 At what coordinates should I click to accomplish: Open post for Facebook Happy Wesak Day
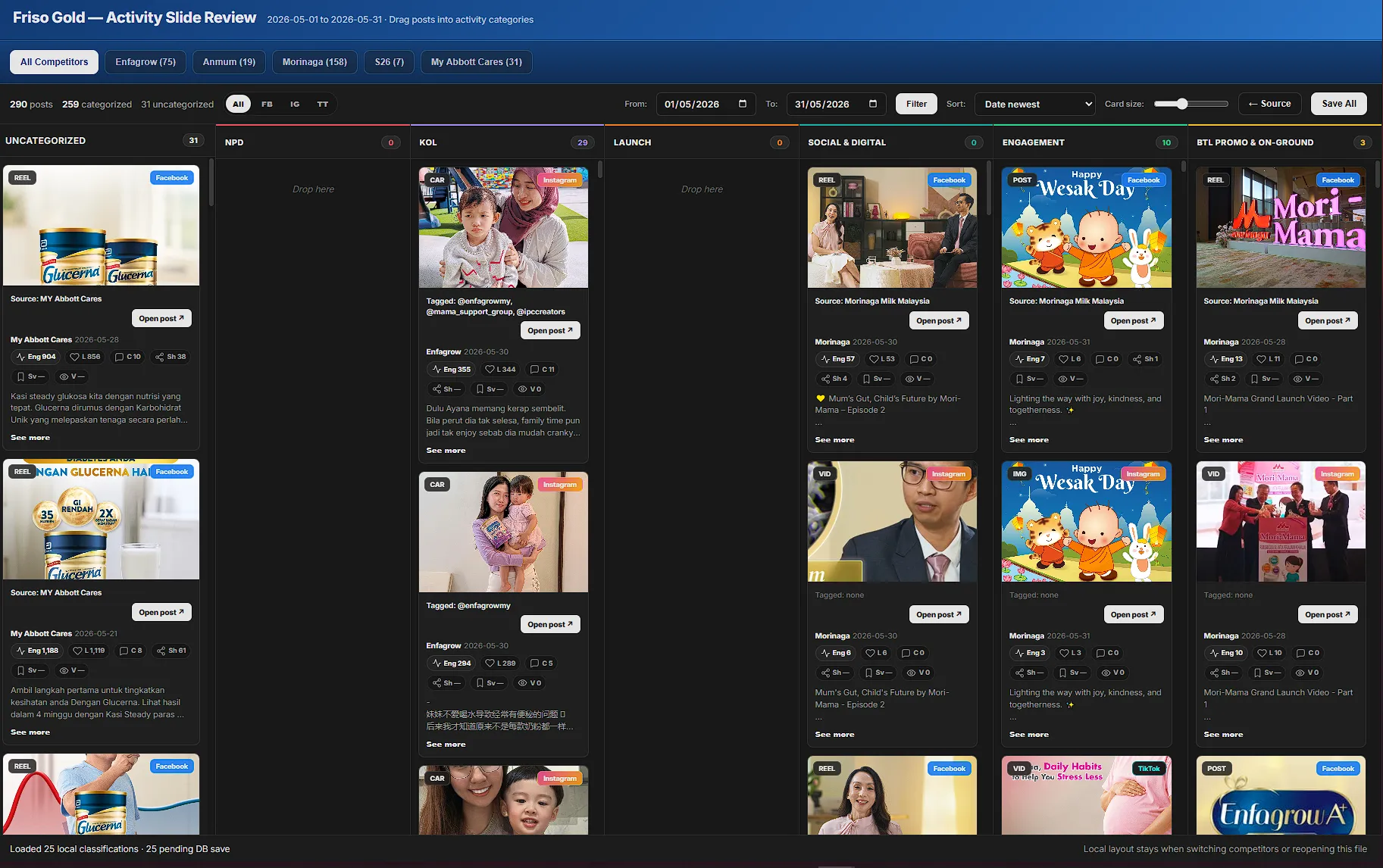tap(1134, 321)
